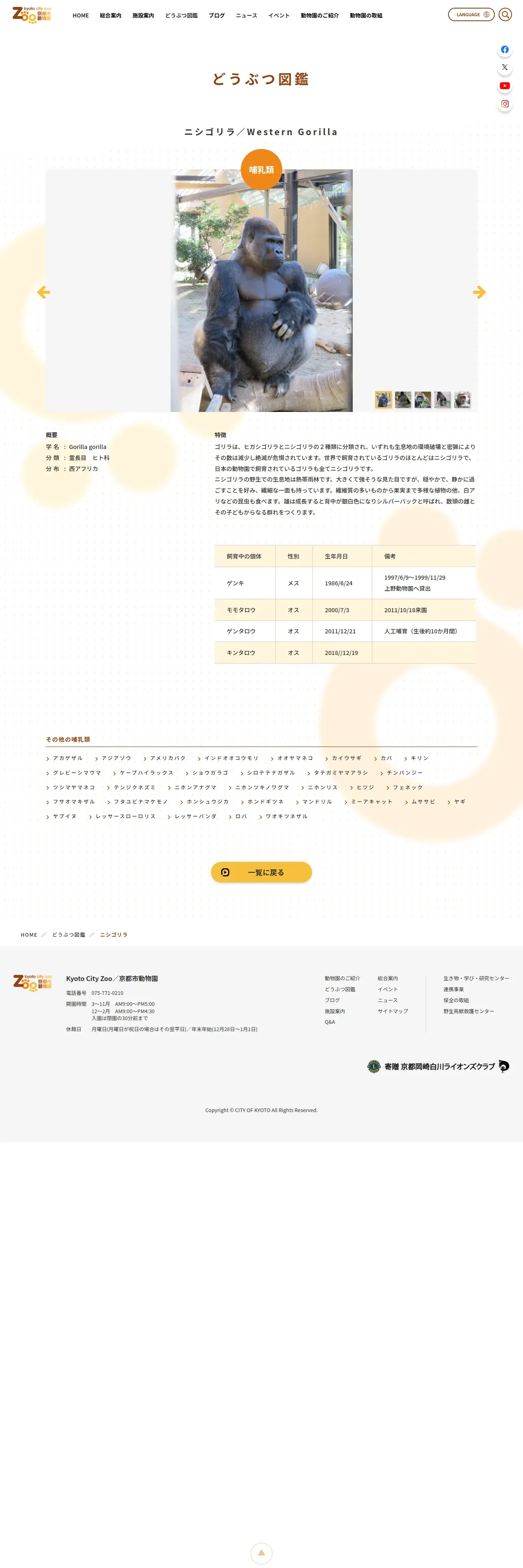Open the footer Q&A link
523x1568 pixels.
330,1023
